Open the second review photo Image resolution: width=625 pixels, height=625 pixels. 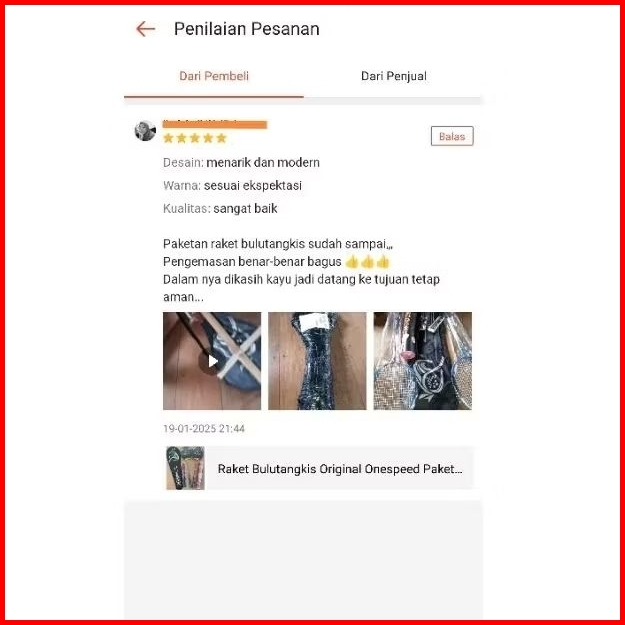coord(317,361)
